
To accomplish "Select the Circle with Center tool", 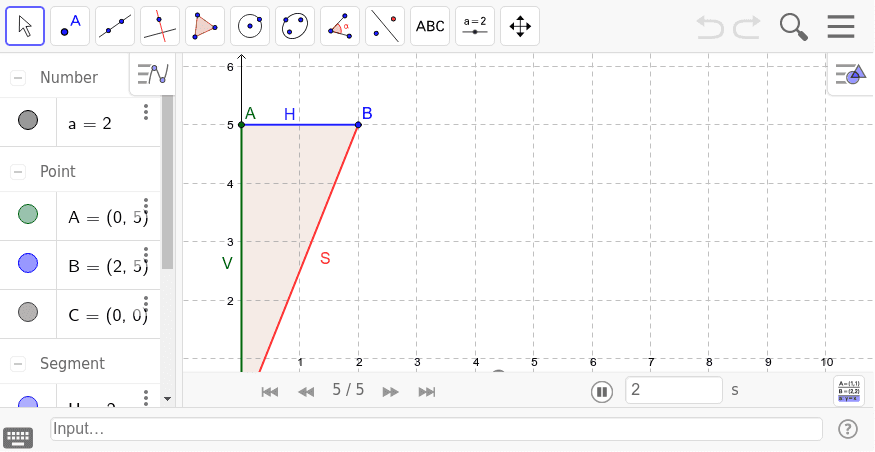I will [x=250, y=26].
